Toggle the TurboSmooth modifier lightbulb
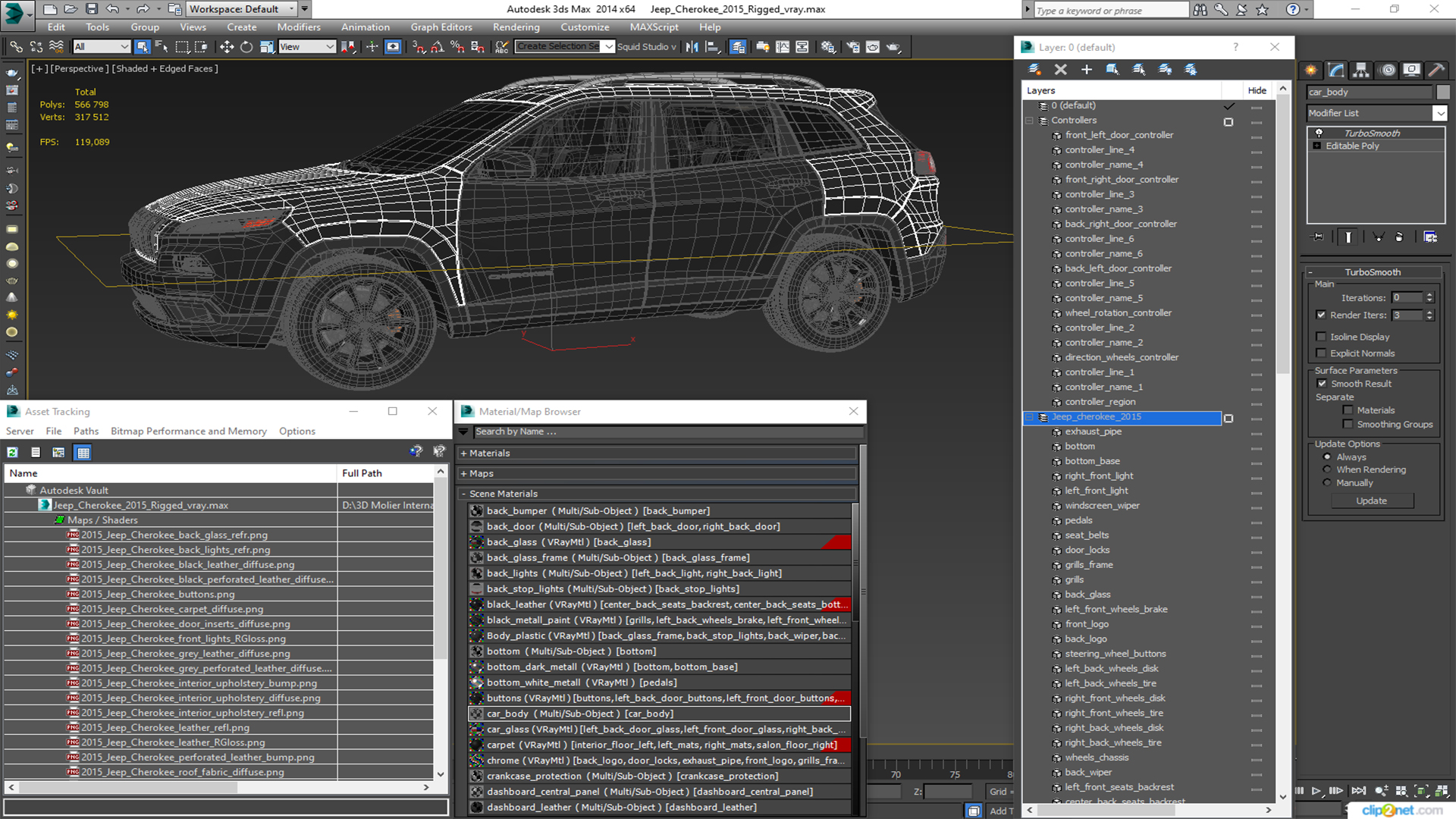The width and height of the screenshot is (1456, 819). 1319,133
